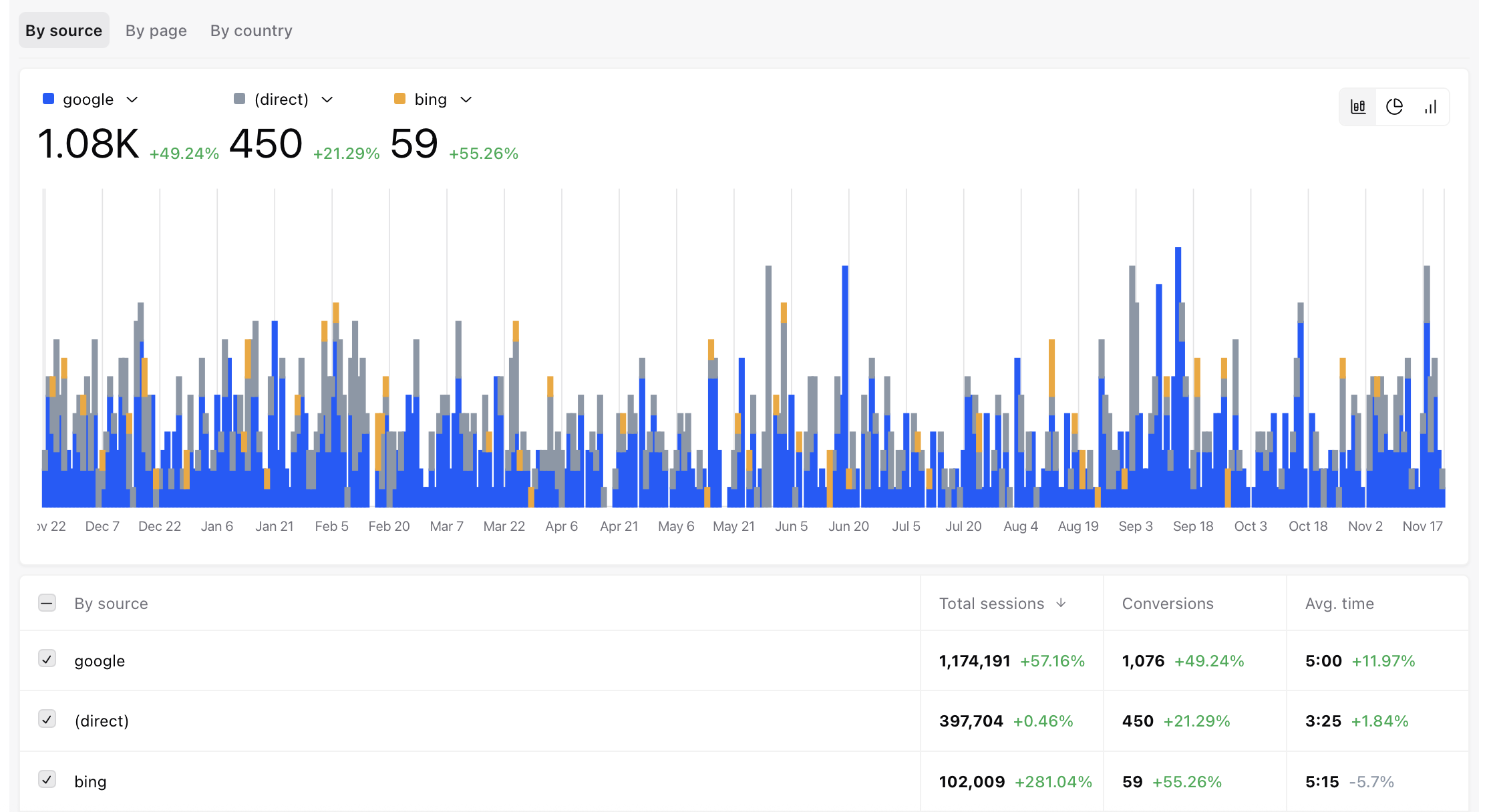Sort by Avg. time column header

click(1339, 604)
